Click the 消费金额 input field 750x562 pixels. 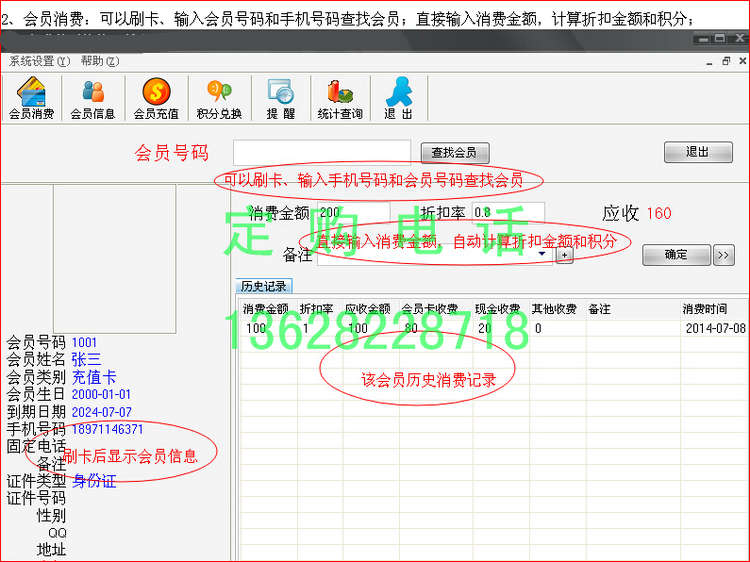point(353,212)
